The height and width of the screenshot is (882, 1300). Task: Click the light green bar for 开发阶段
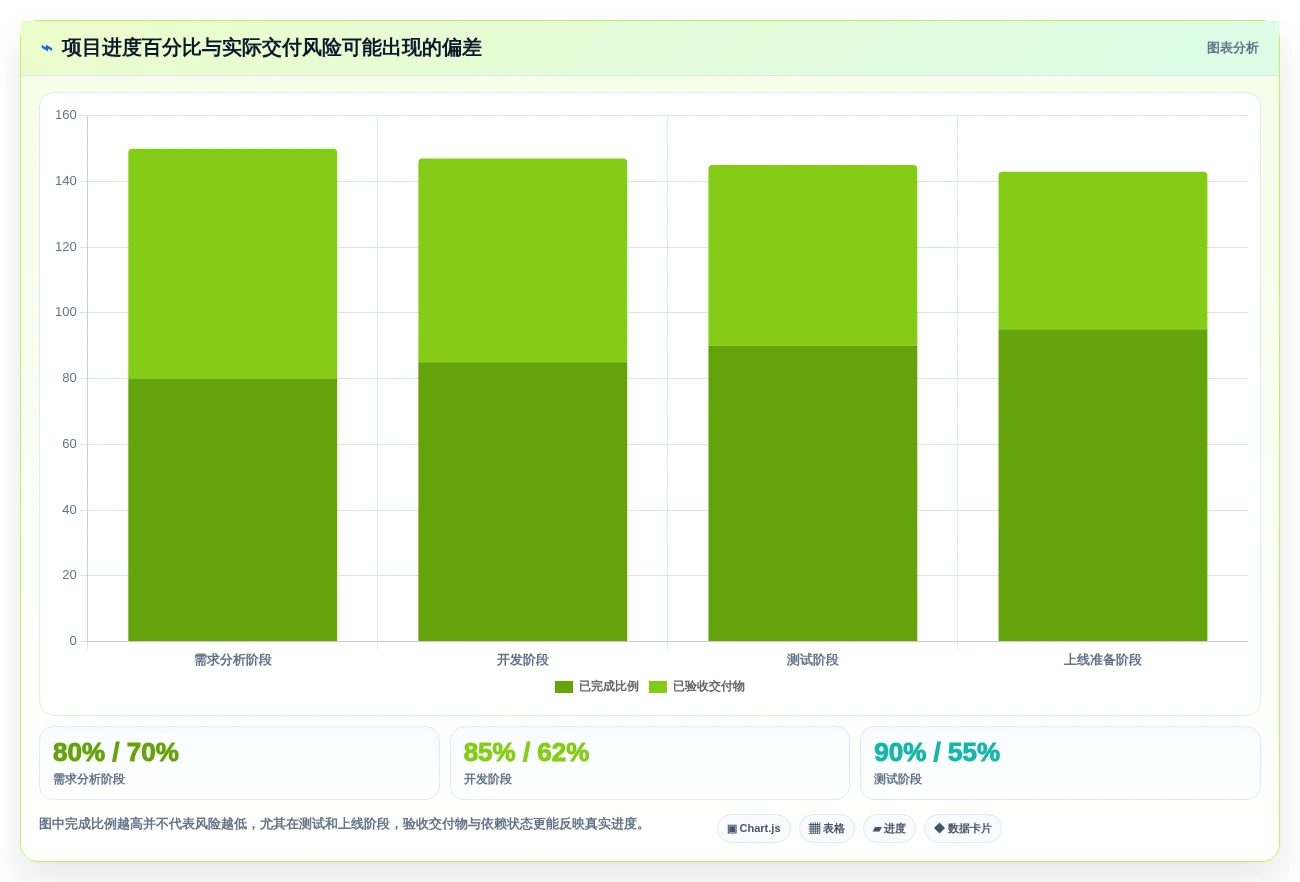coord(523,260)
